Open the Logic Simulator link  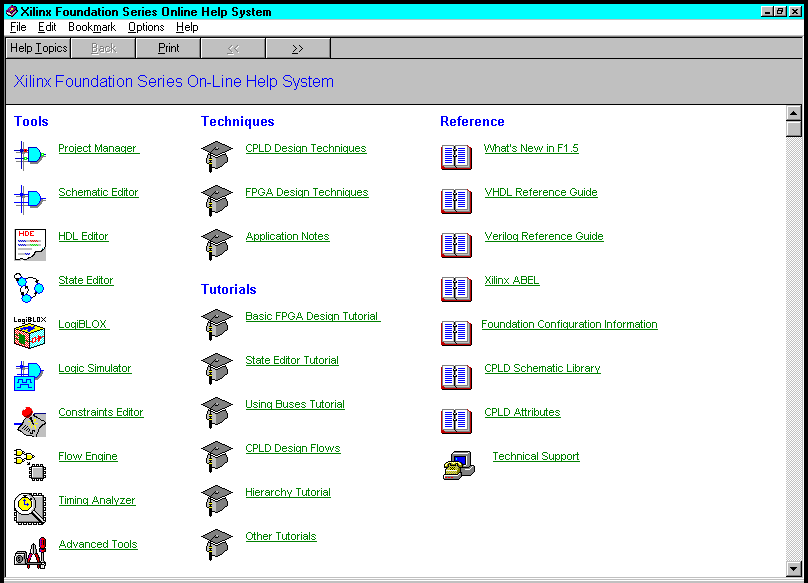[95, 369]
